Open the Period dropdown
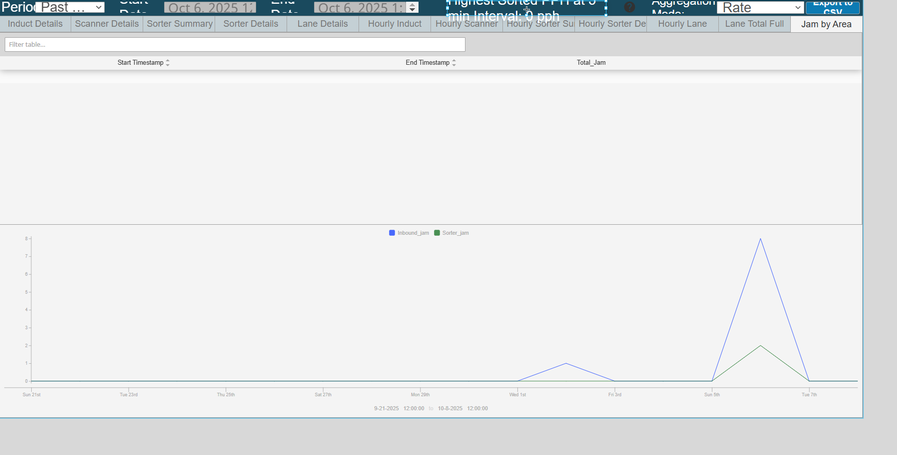897x455 pixels. (70, 8)
